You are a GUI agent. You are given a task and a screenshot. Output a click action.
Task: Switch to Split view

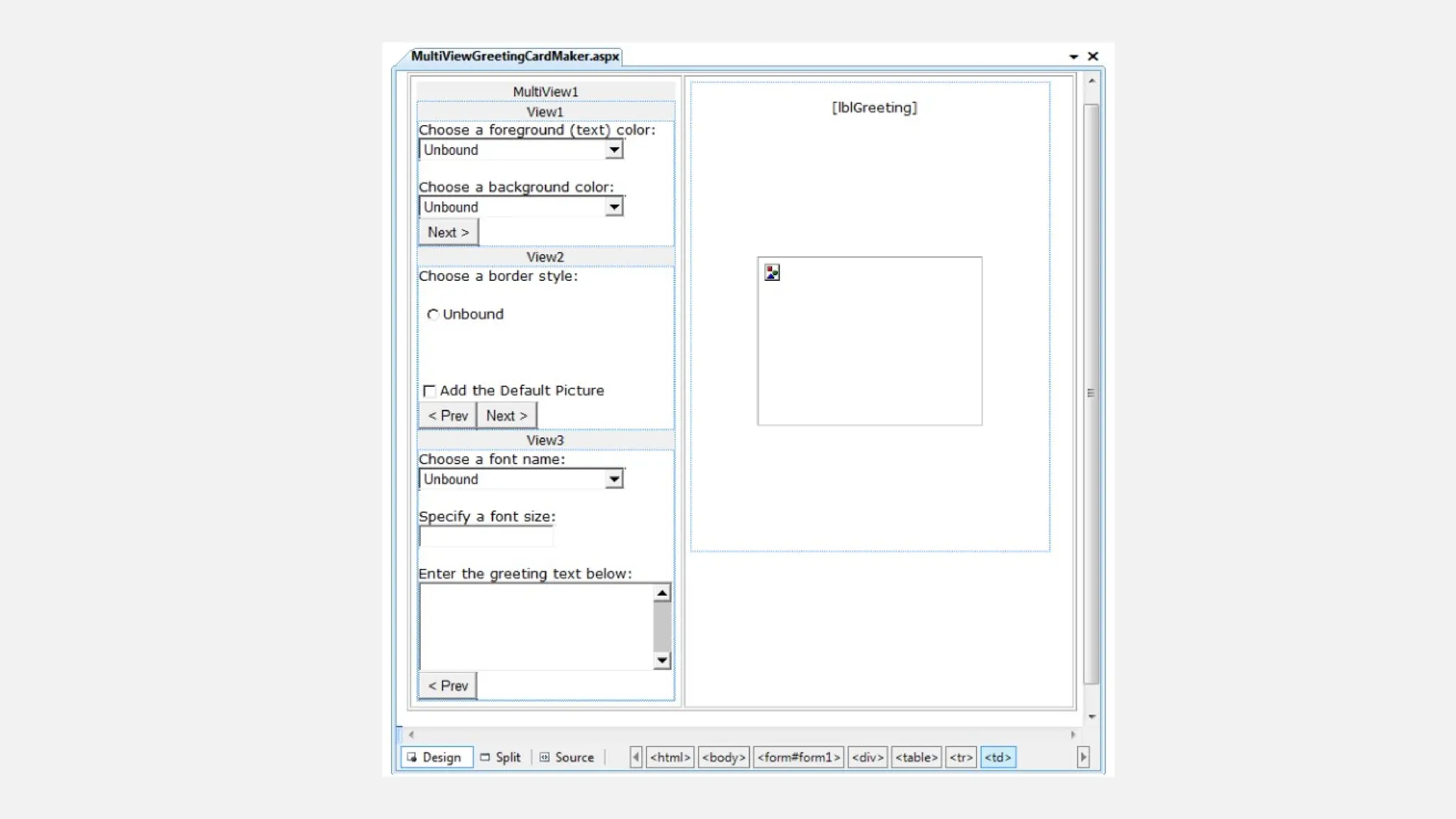coord(500,757)
